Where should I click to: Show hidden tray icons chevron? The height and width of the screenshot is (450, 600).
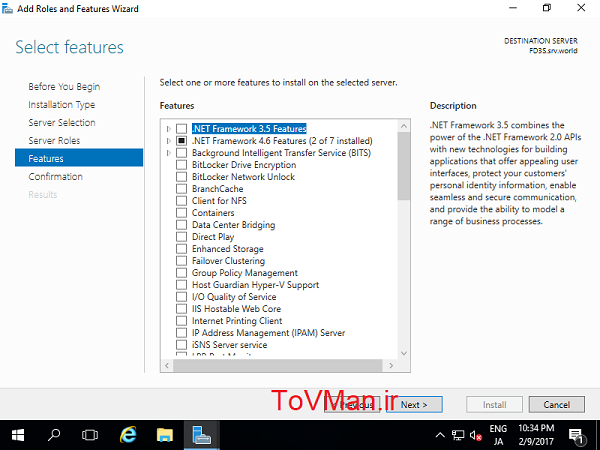click(440, 435)
